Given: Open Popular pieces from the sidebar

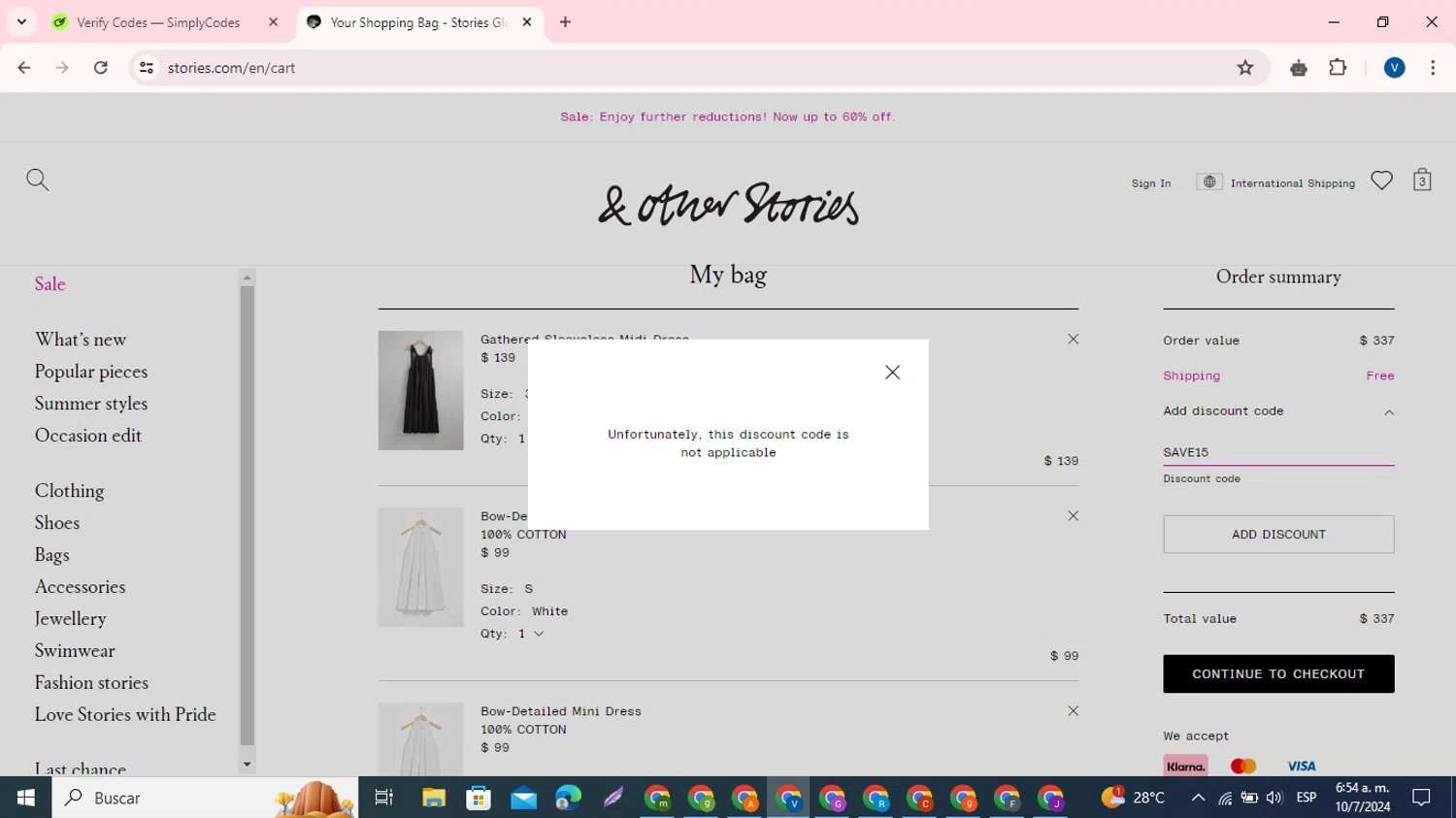Looking at the screenshot, I should [x=91, y=372].
